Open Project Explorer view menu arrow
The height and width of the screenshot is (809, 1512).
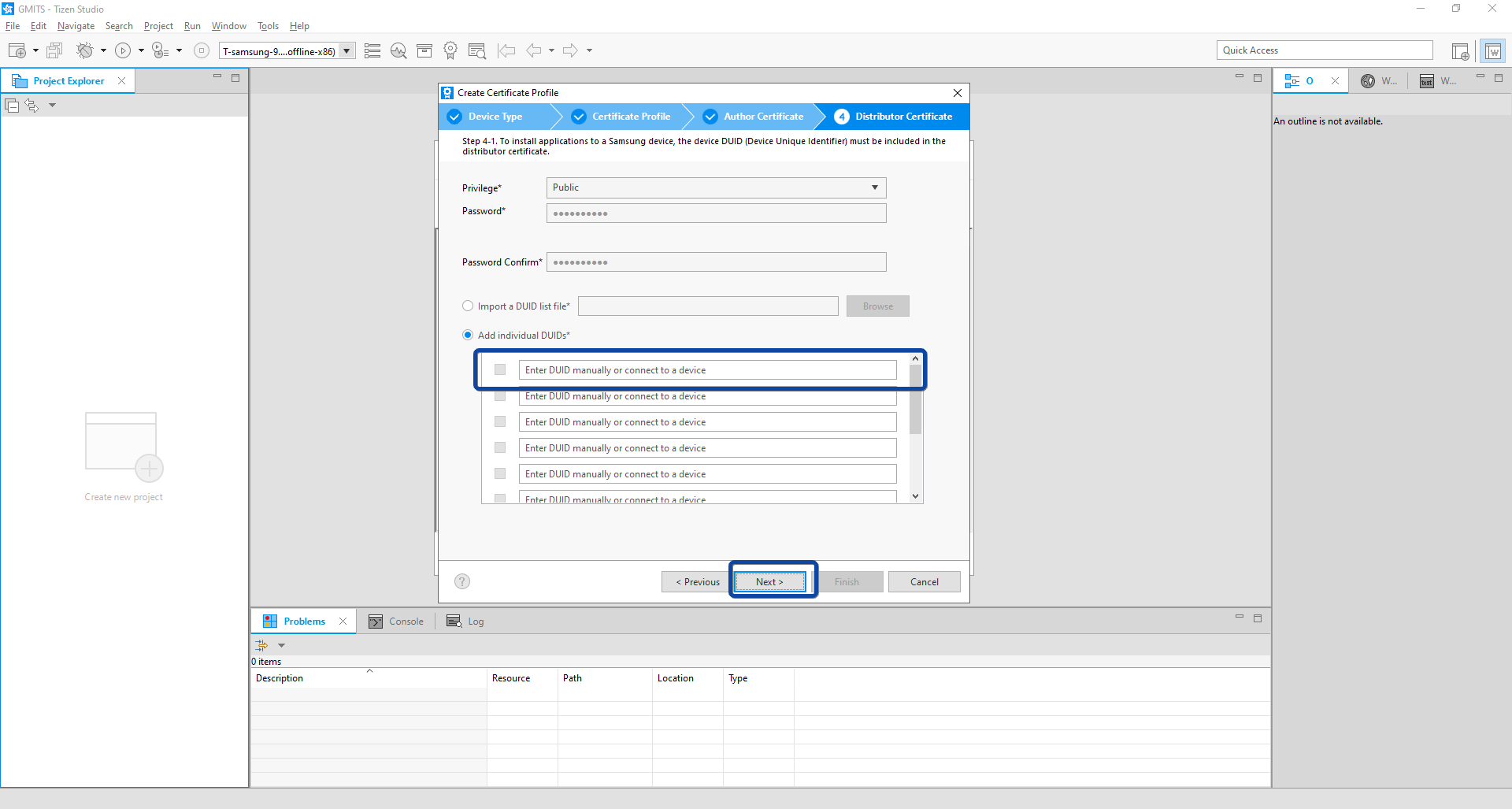(x=52, y=105)
